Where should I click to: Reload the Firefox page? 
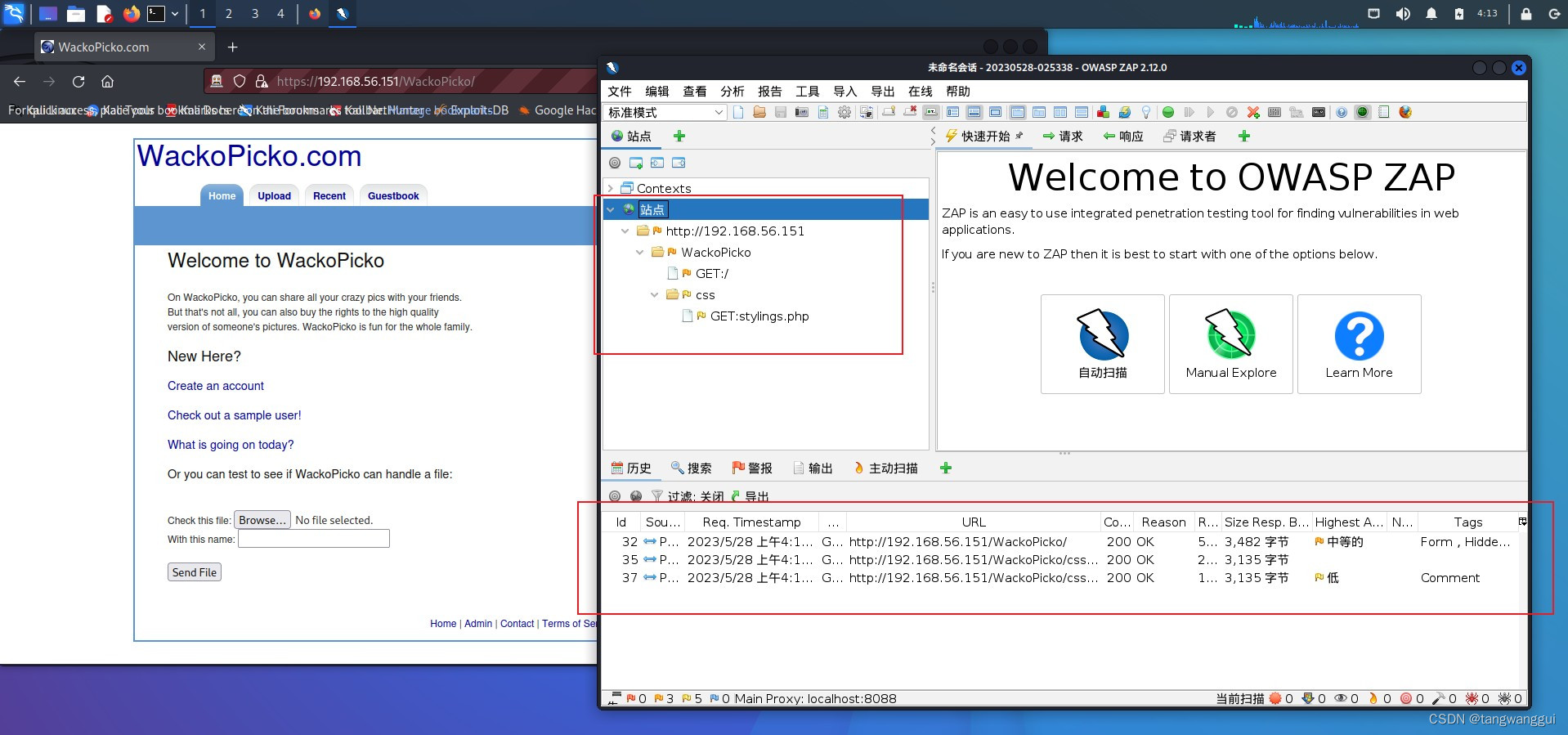click(78, 81)
